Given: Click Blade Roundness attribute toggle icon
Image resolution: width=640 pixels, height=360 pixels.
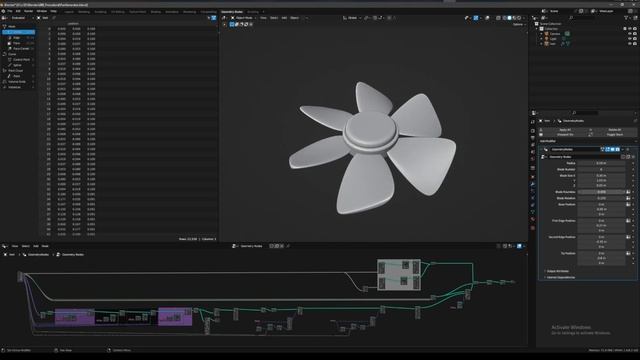Looking at the screenshot, I should click(628, 192).
